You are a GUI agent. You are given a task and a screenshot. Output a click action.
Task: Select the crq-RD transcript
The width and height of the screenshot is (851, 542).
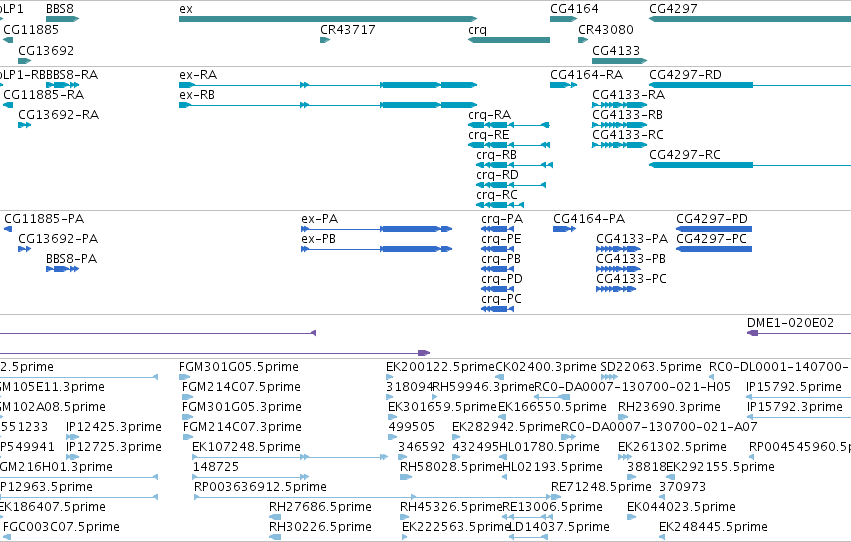[x=511, y=185]
